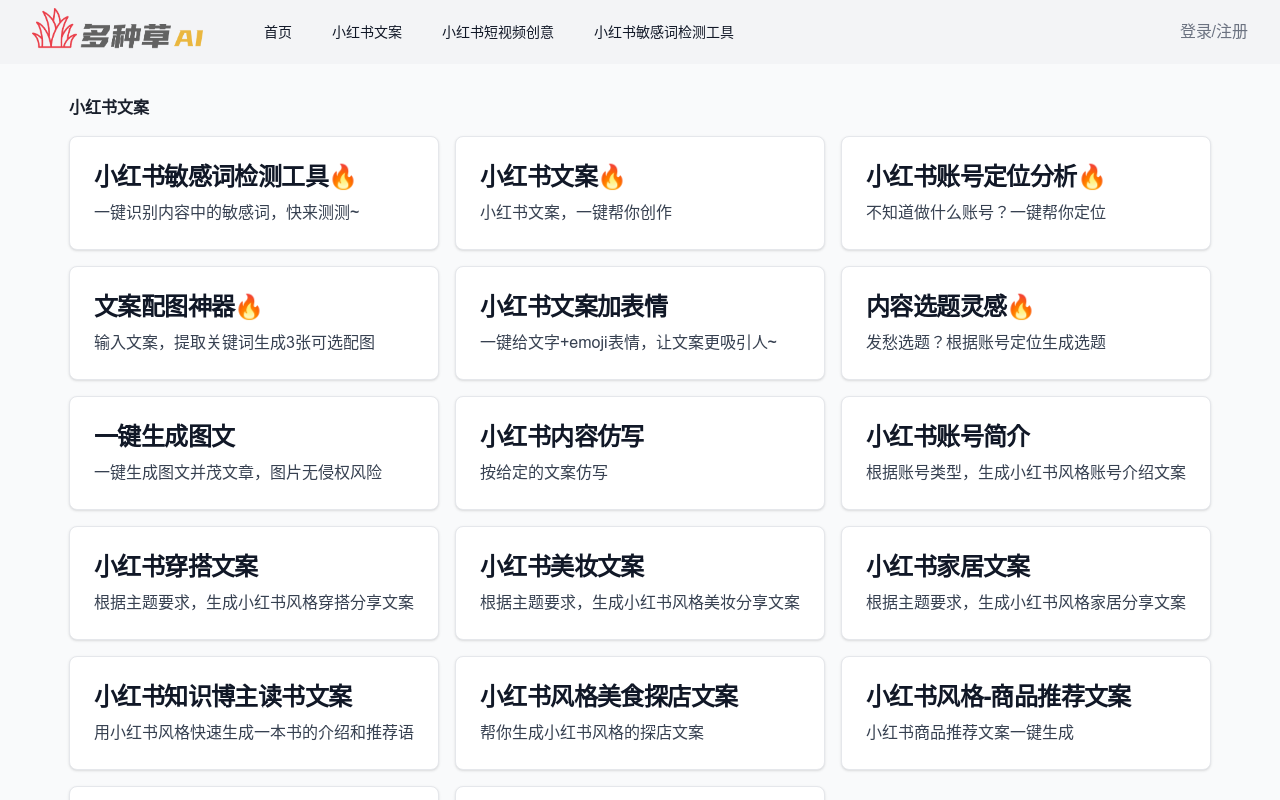Choose the 小红书穿搭文案 card
The image size is (1280, 800).
point(254,583)
